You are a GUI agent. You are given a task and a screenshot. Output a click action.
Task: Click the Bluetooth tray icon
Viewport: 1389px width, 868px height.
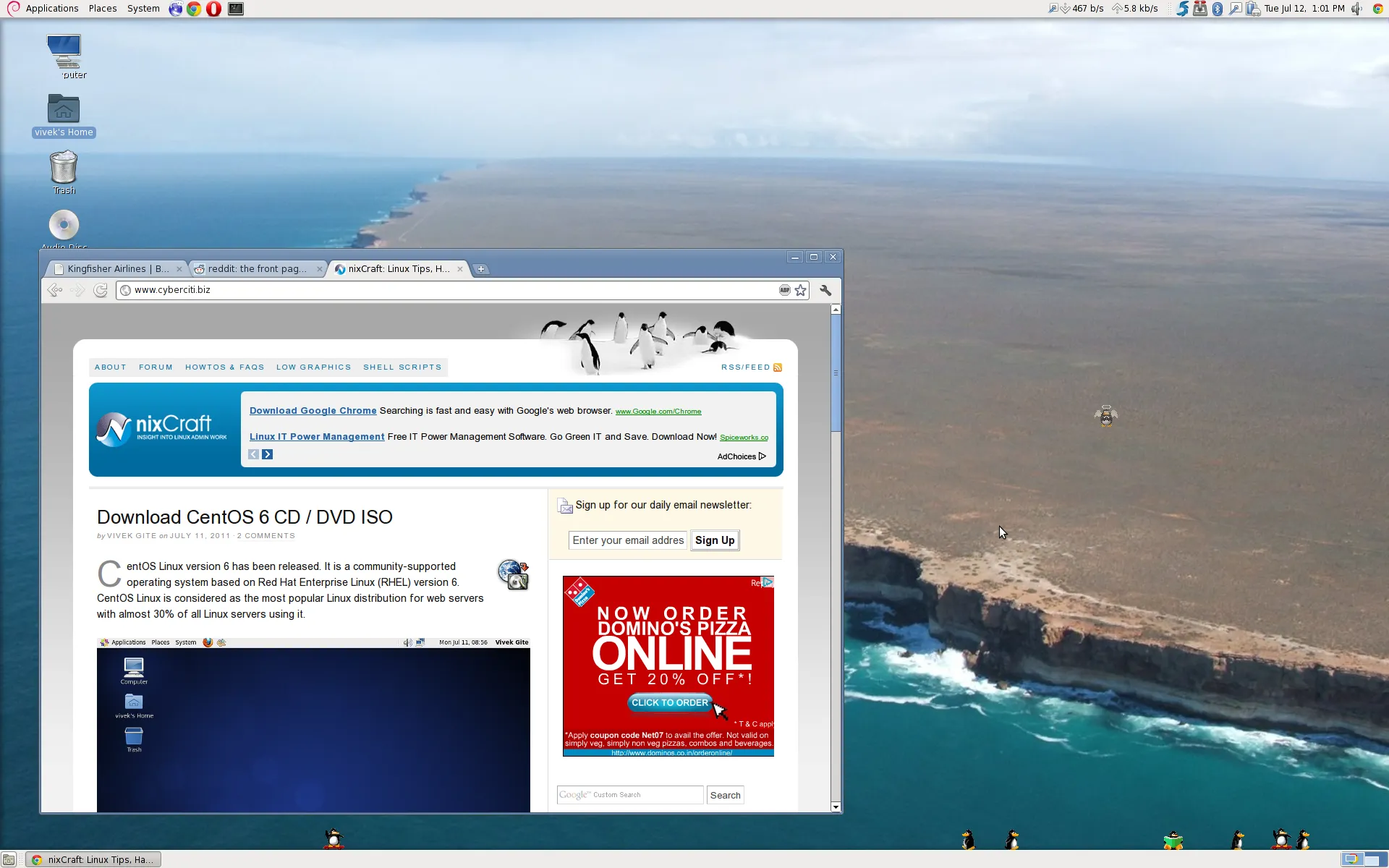click(x=1218, y=9)
